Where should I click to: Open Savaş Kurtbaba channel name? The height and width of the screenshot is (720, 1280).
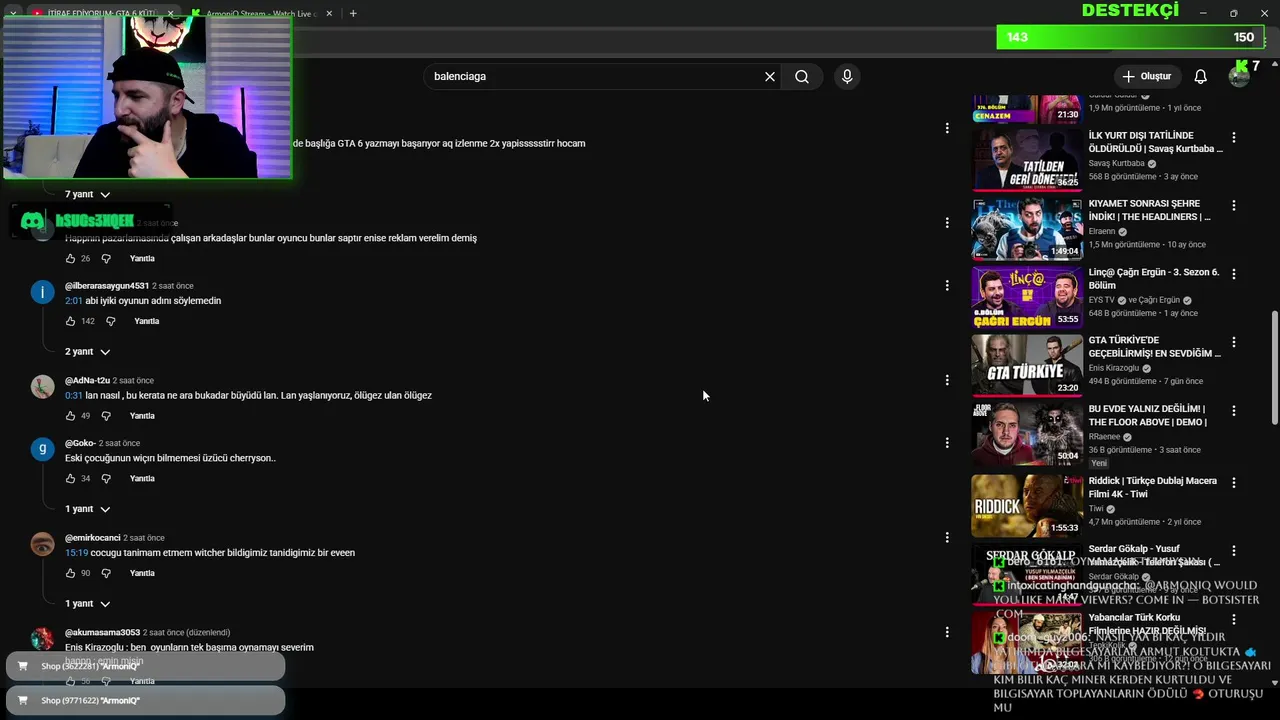(1116, 163)
